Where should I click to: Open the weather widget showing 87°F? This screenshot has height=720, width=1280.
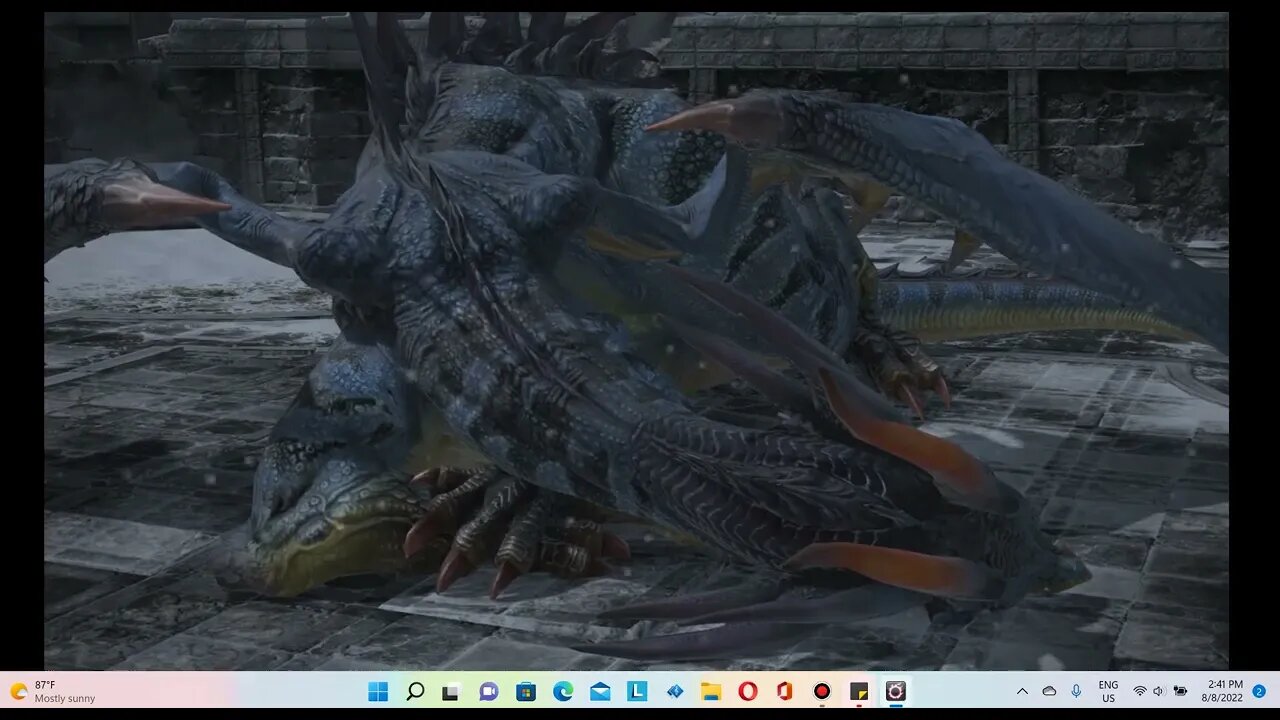52,691
